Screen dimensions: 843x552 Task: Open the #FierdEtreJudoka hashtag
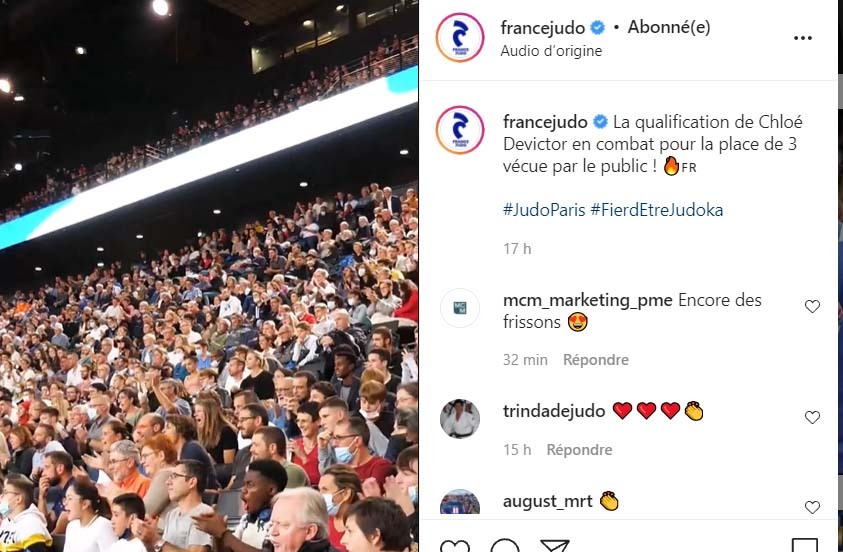[x=656, y=210]
